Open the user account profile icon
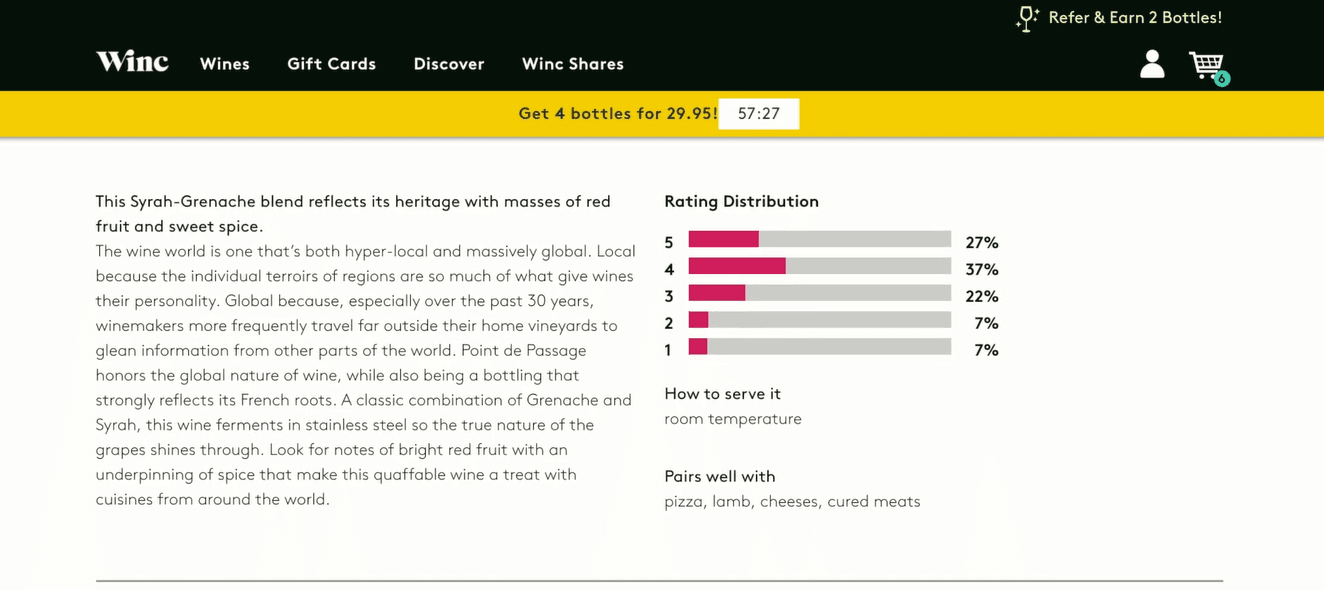The image size is (1324, 590). [1152, 64]
